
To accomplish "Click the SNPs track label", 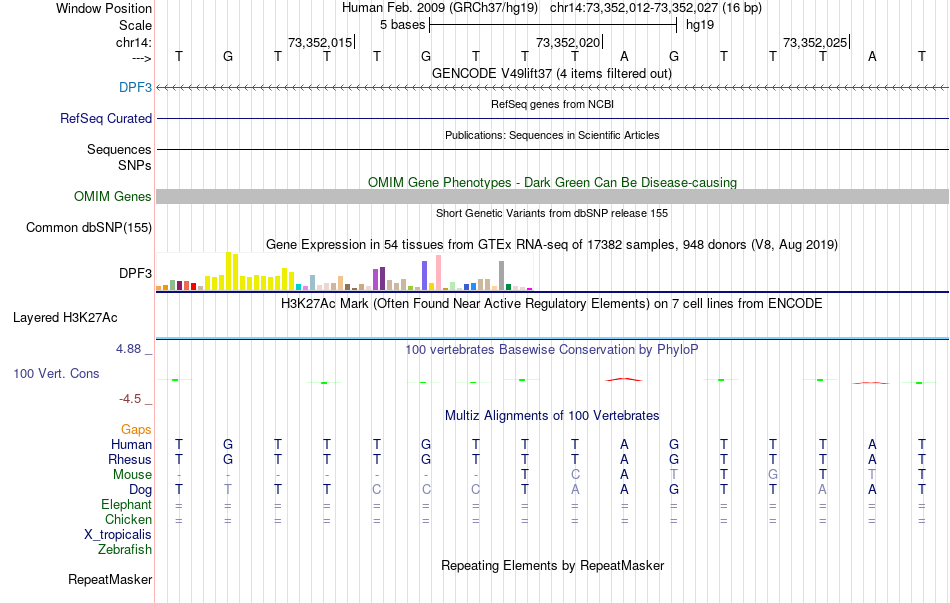I will pyautogui.click(x=135, y=165).
